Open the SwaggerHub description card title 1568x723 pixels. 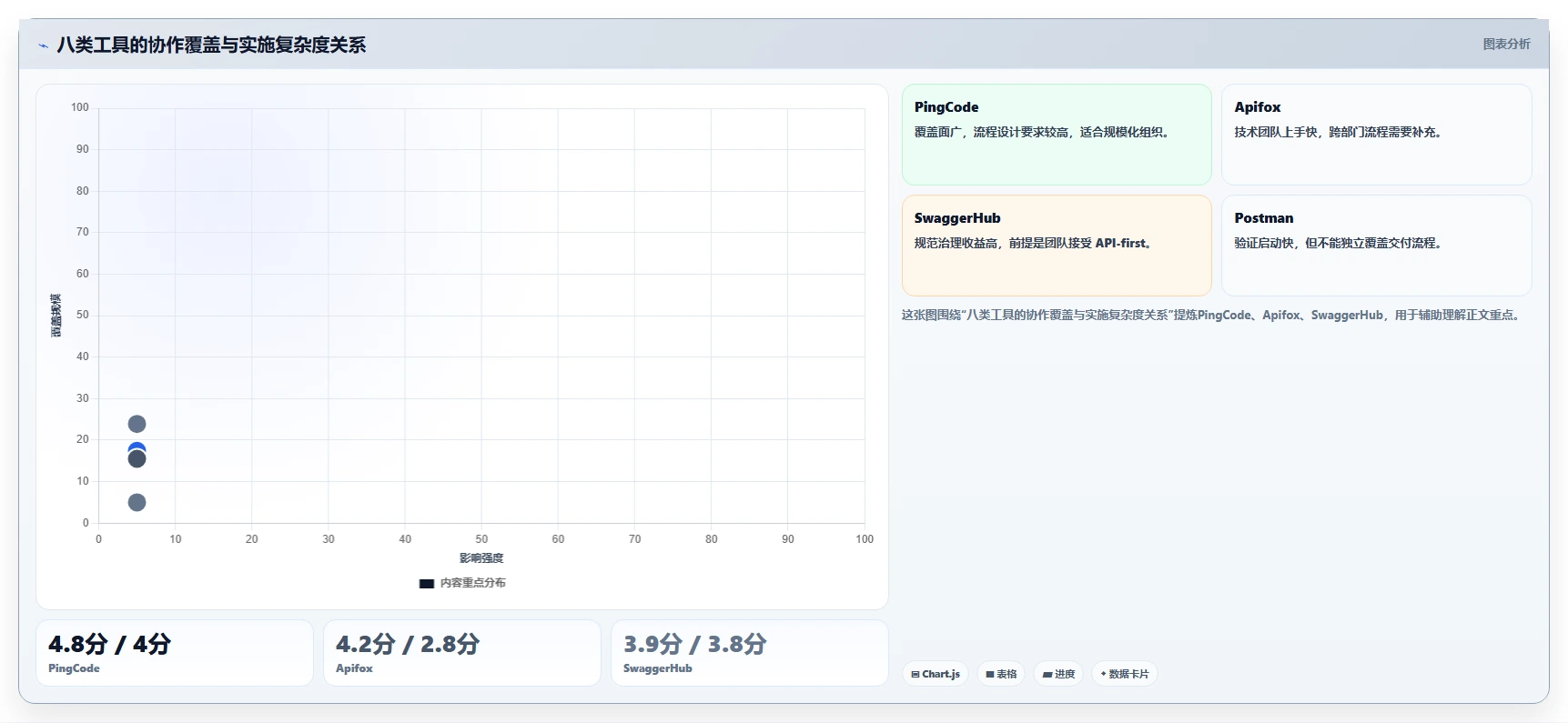(957, 218)
